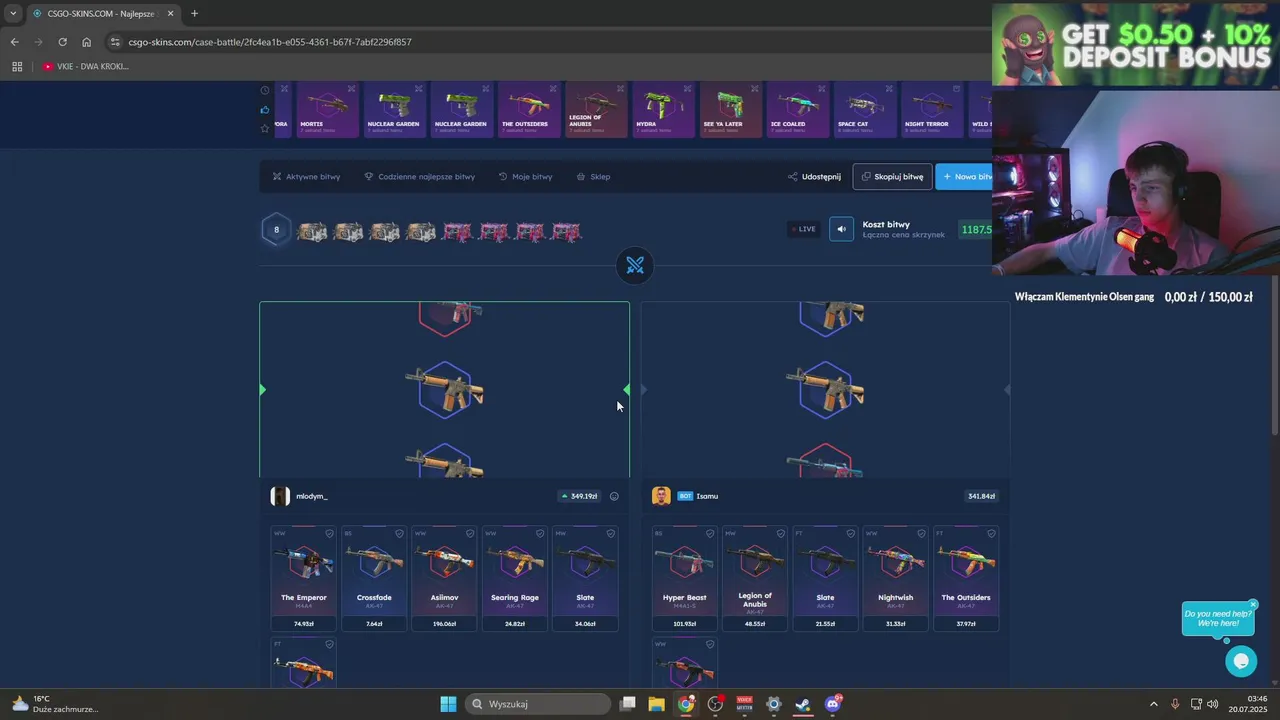The image size is (1280, 720).
Task: Open the browser home page icon
Action: pyautogui.click(x=86, y=42)
